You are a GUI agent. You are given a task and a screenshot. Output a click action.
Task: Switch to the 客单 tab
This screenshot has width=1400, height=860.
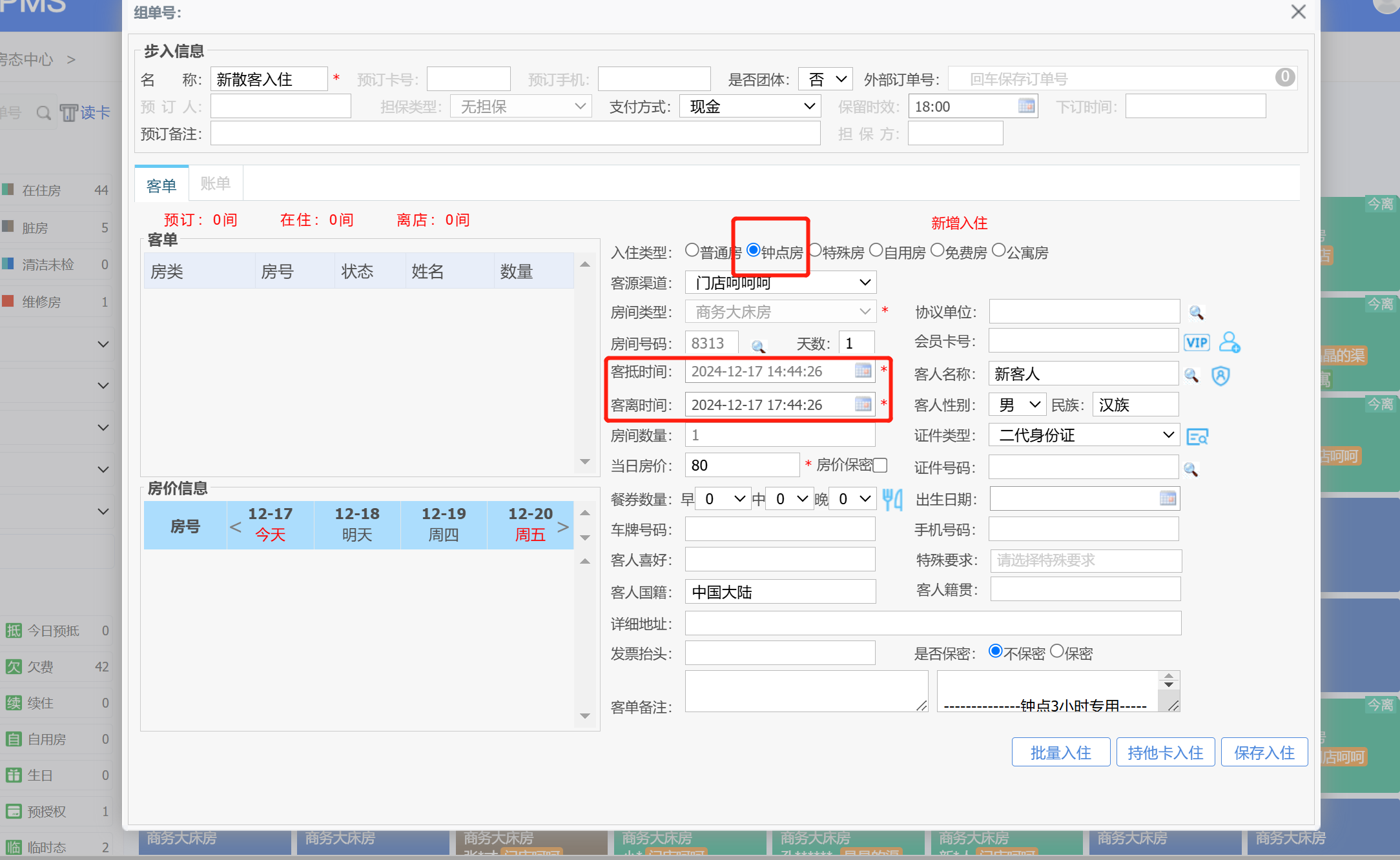pyautogui.click(x=161, y=185)
